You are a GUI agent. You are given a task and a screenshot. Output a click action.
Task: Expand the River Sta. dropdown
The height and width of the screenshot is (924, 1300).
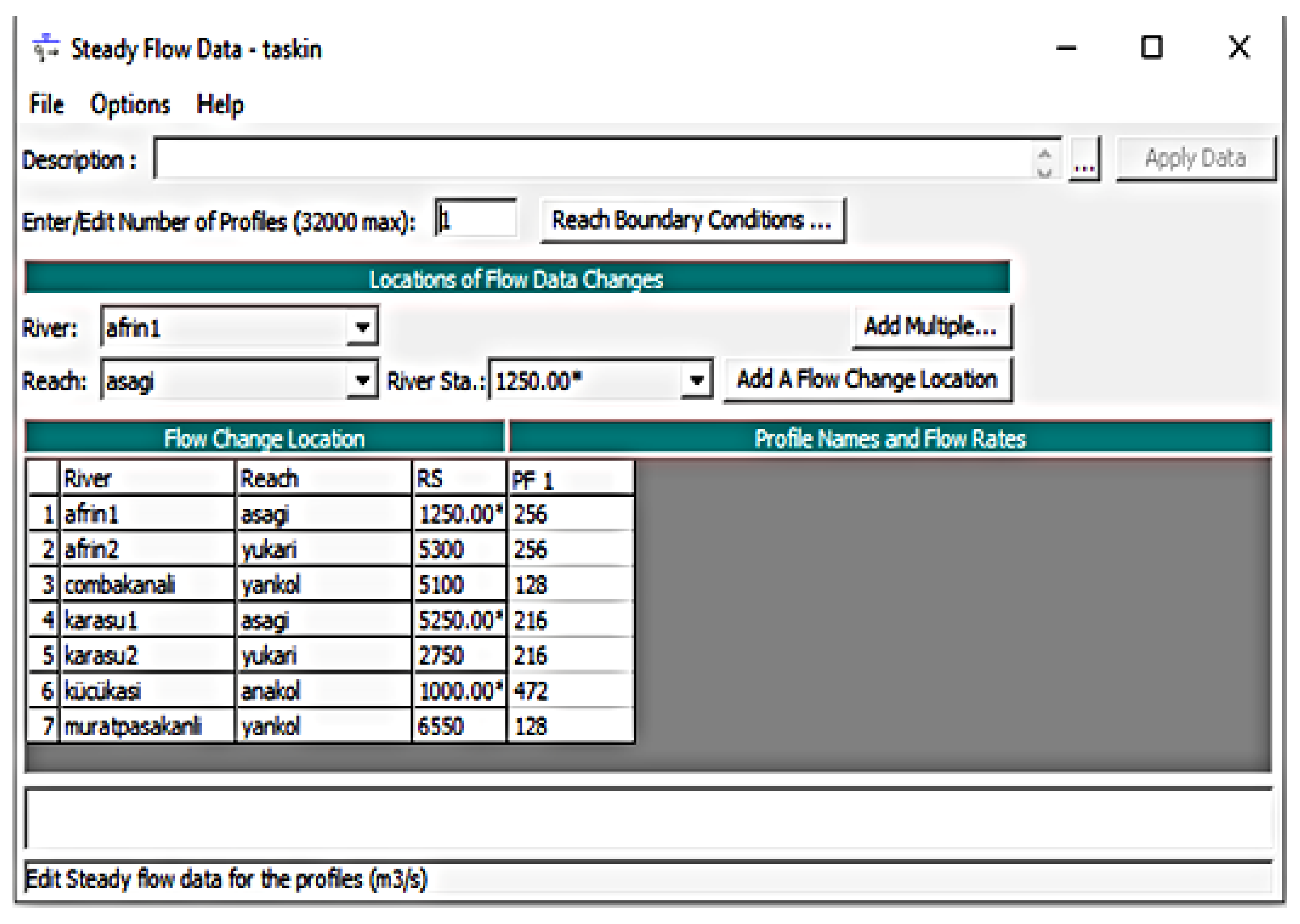coord(697,380)
